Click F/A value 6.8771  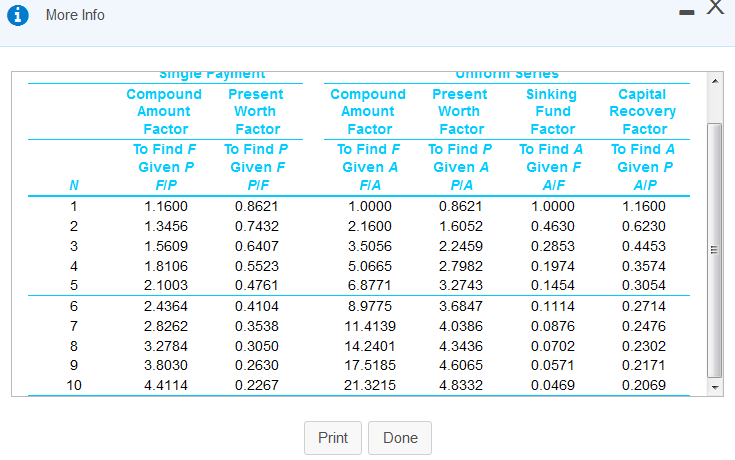point(370,285)
